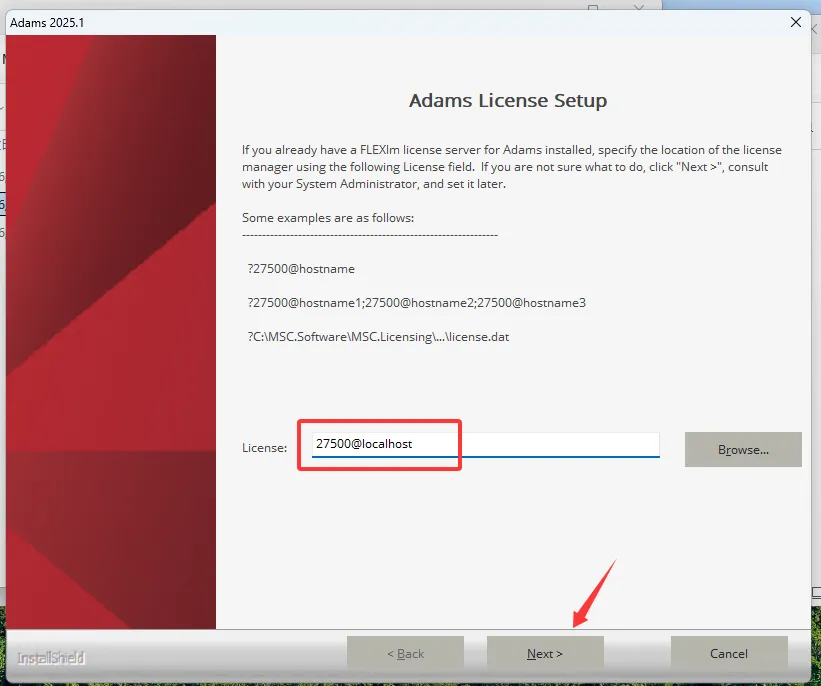Close the Adams 2025.1 window
821x686 pixels.
(796, 22)
